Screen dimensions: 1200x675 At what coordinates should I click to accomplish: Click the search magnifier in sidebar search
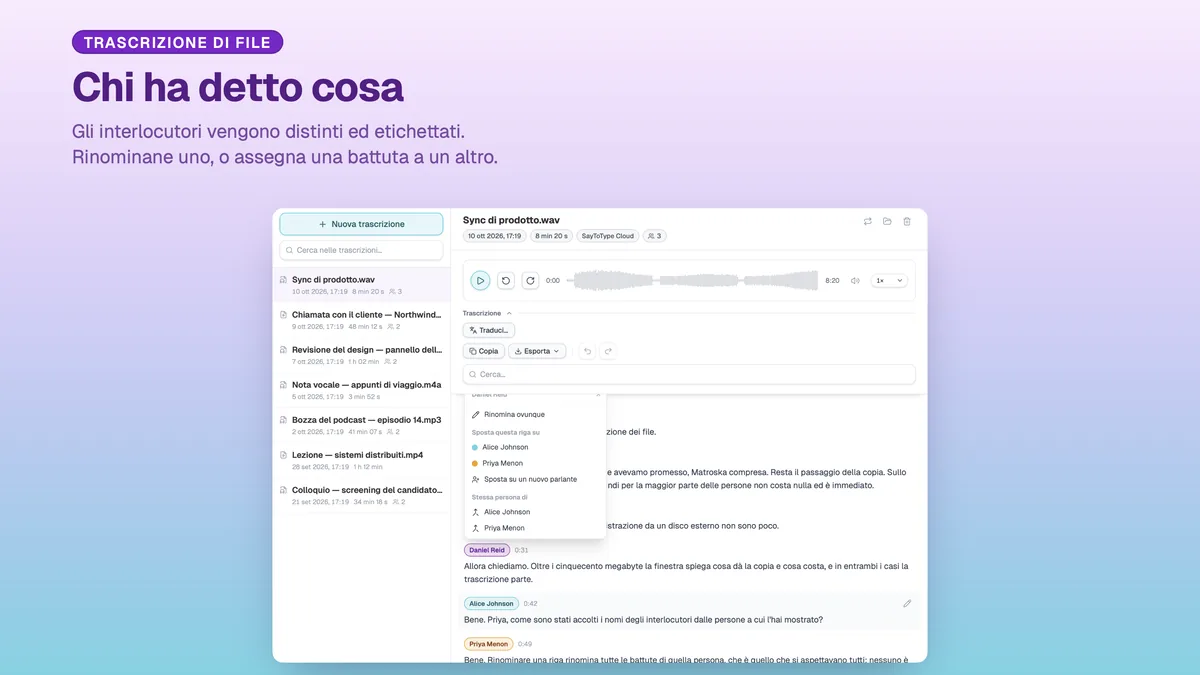coord(290,250)
